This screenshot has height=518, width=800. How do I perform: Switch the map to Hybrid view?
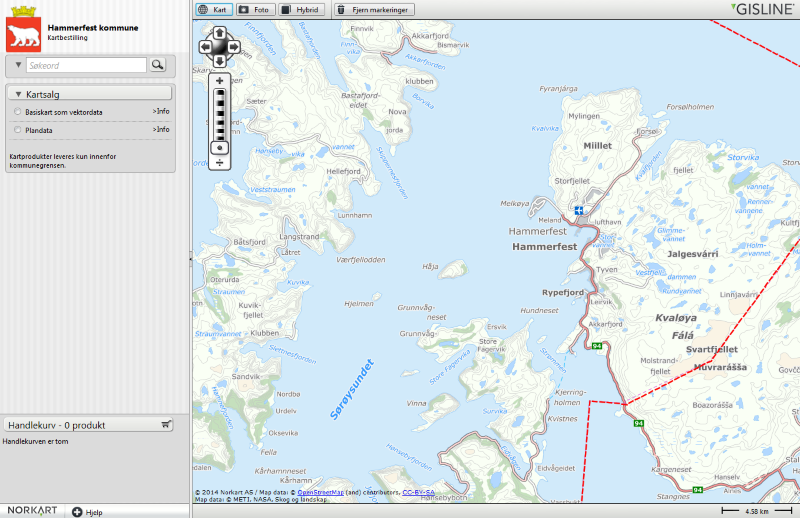(x=300, y=9)
